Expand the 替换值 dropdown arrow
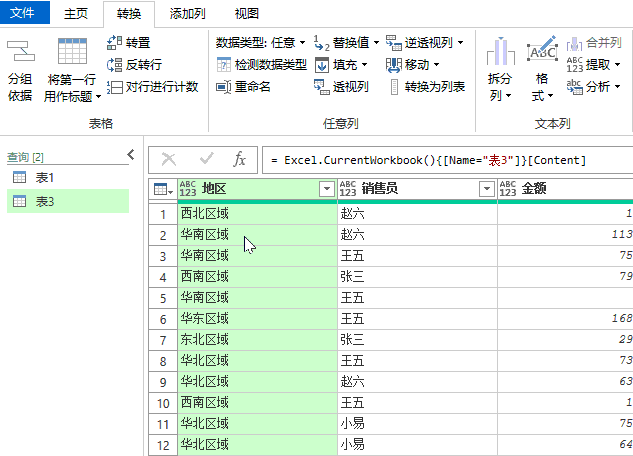The image size is (633, 456). tap(376, 42)
